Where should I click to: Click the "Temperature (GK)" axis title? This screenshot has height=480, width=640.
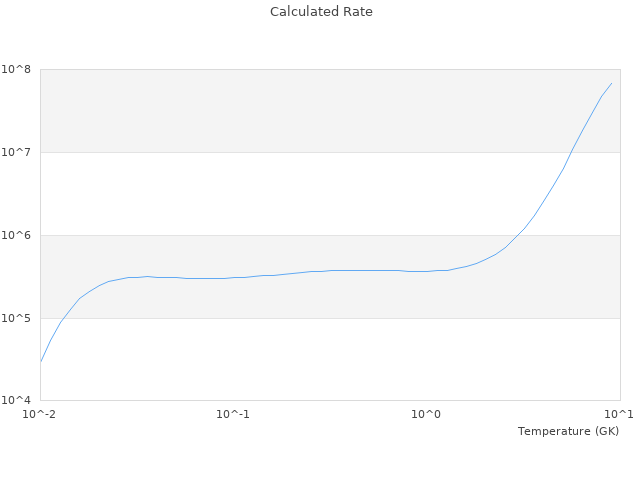(x=568, y=431)
